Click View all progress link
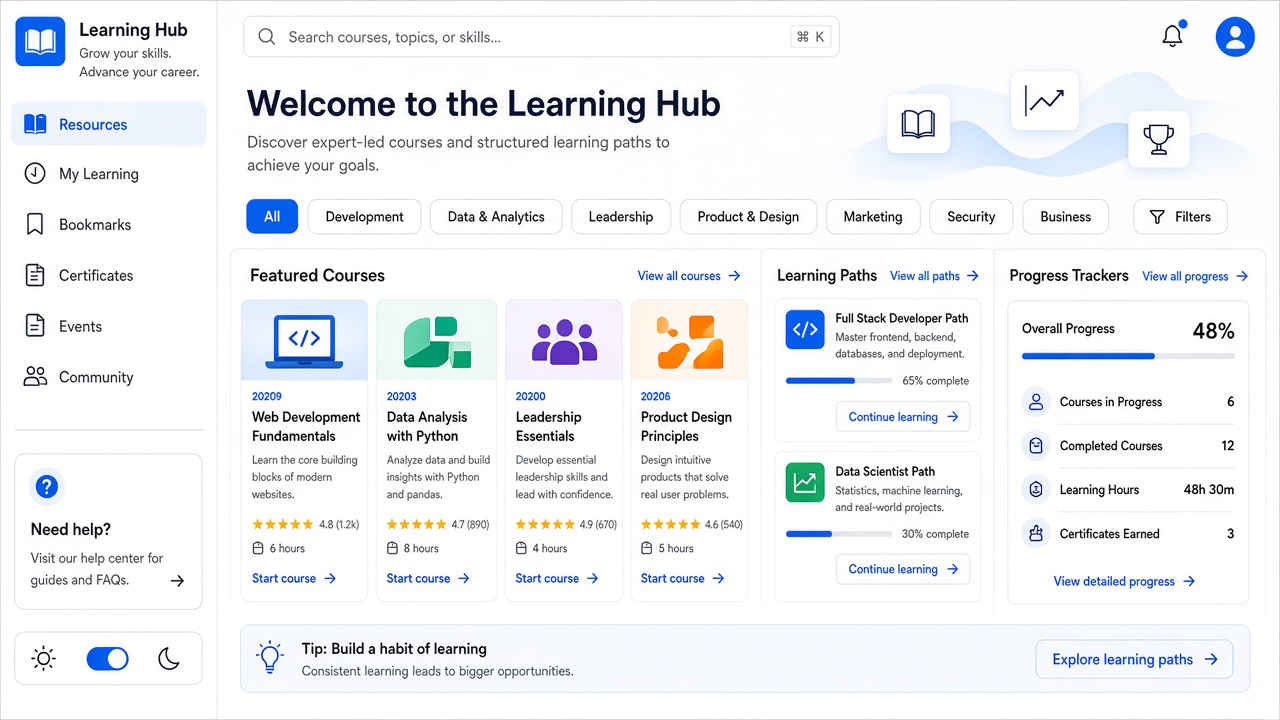The width and height of the screenshot is (1280, 720). click(x=1195, y=276)
